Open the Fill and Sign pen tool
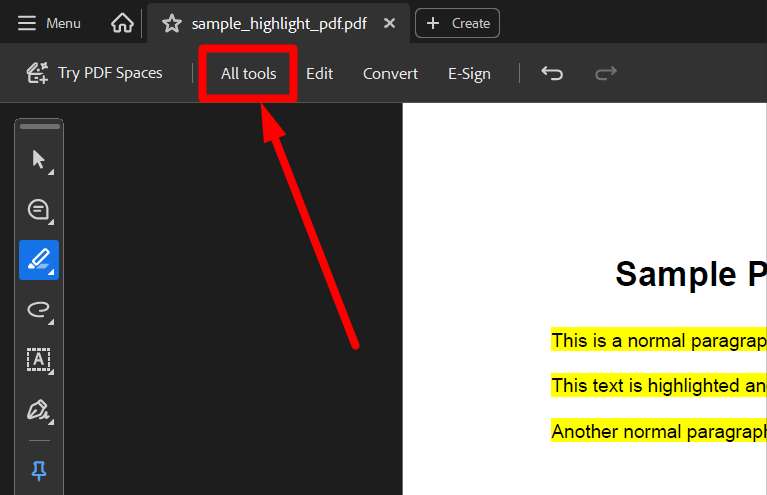Image resolution: width=767 pixels, height=495 pixels. (39, 410)
